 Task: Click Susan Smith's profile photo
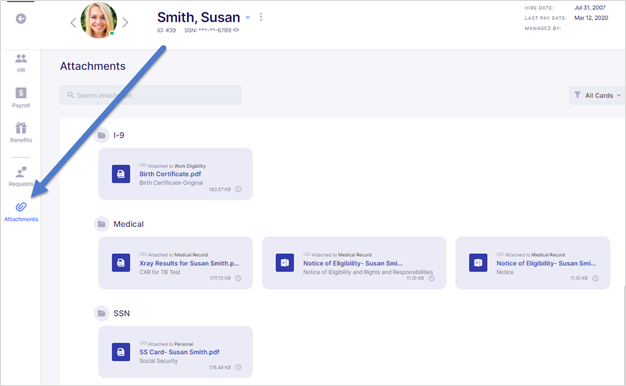[99, 20]
